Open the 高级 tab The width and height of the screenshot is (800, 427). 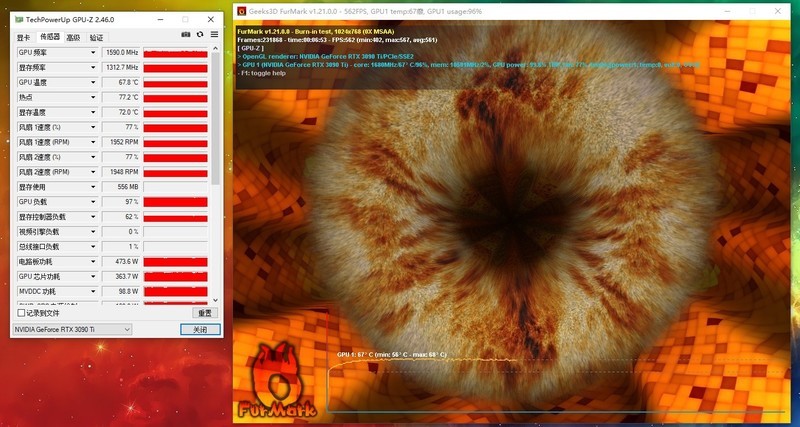(73, 37)
